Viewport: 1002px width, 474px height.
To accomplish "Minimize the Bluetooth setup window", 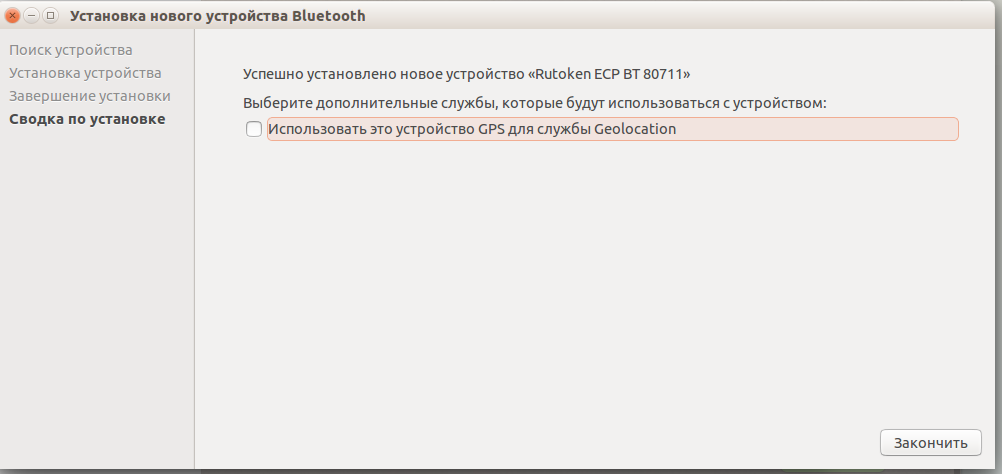I will click(x=32, y=16).
